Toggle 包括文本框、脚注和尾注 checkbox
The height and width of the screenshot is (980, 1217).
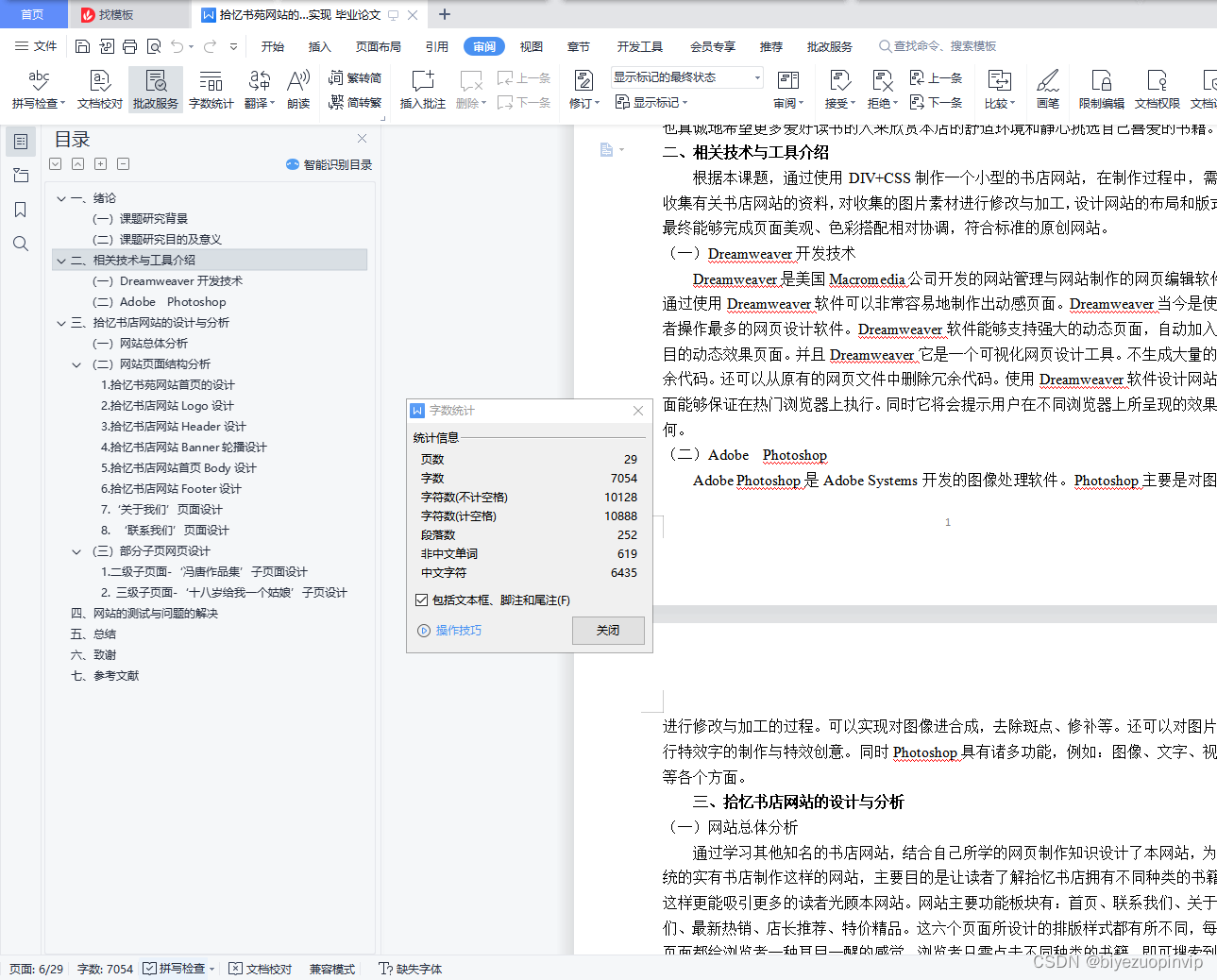[x=422, y=600]
